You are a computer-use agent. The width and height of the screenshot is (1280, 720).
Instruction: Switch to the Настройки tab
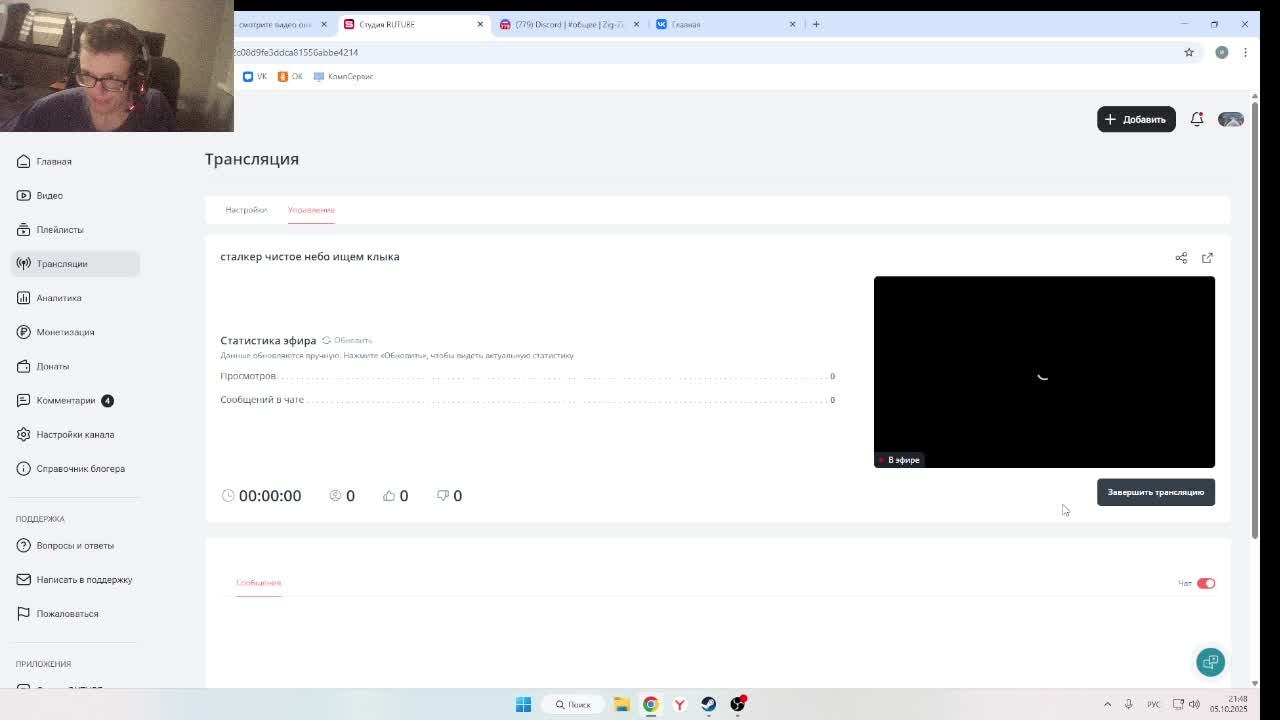point(246,210)
